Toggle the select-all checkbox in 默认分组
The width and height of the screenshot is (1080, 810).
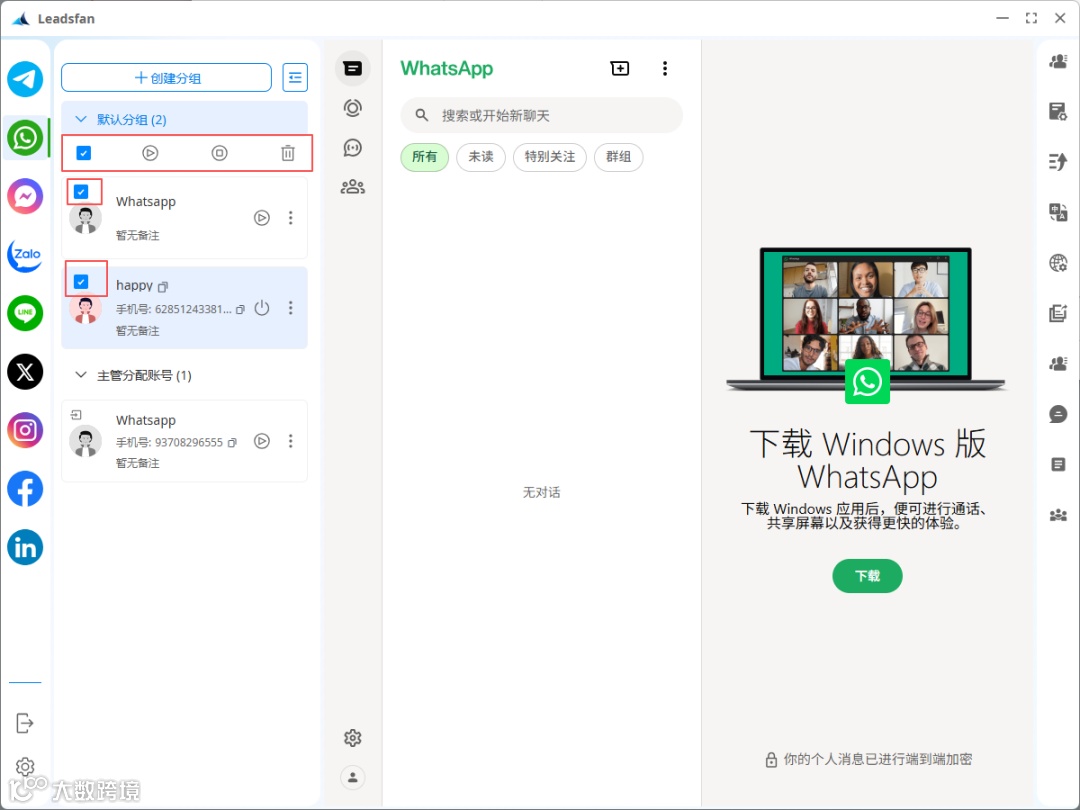click(x=83, y=153)
